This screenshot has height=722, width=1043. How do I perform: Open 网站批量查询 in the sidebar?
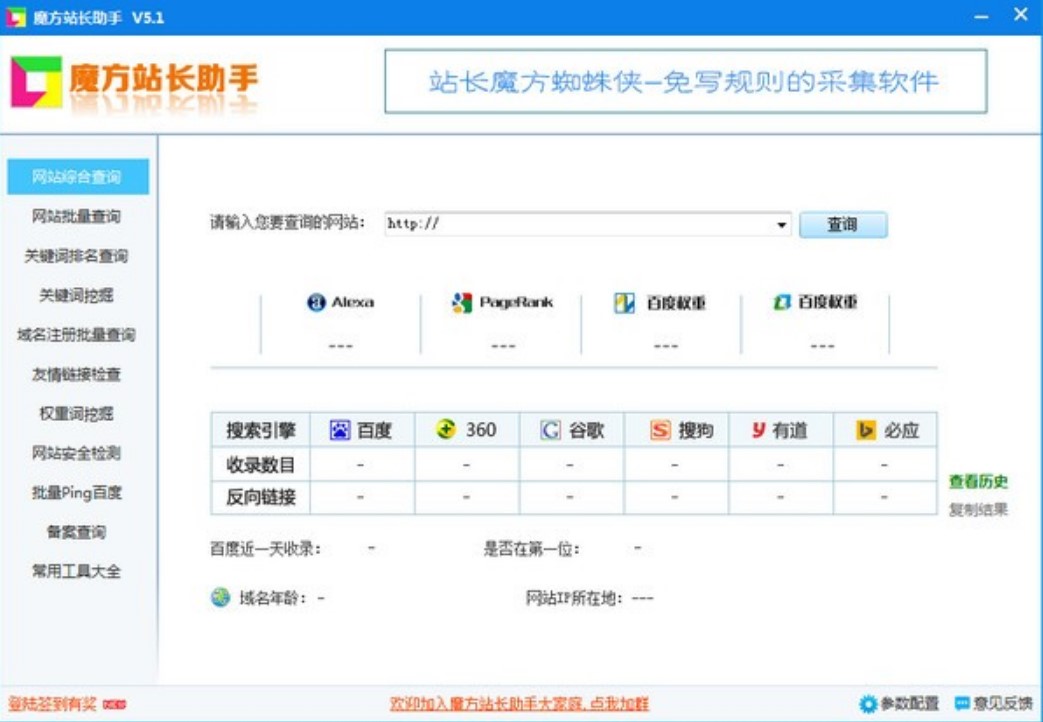click(x=76, y=216)
